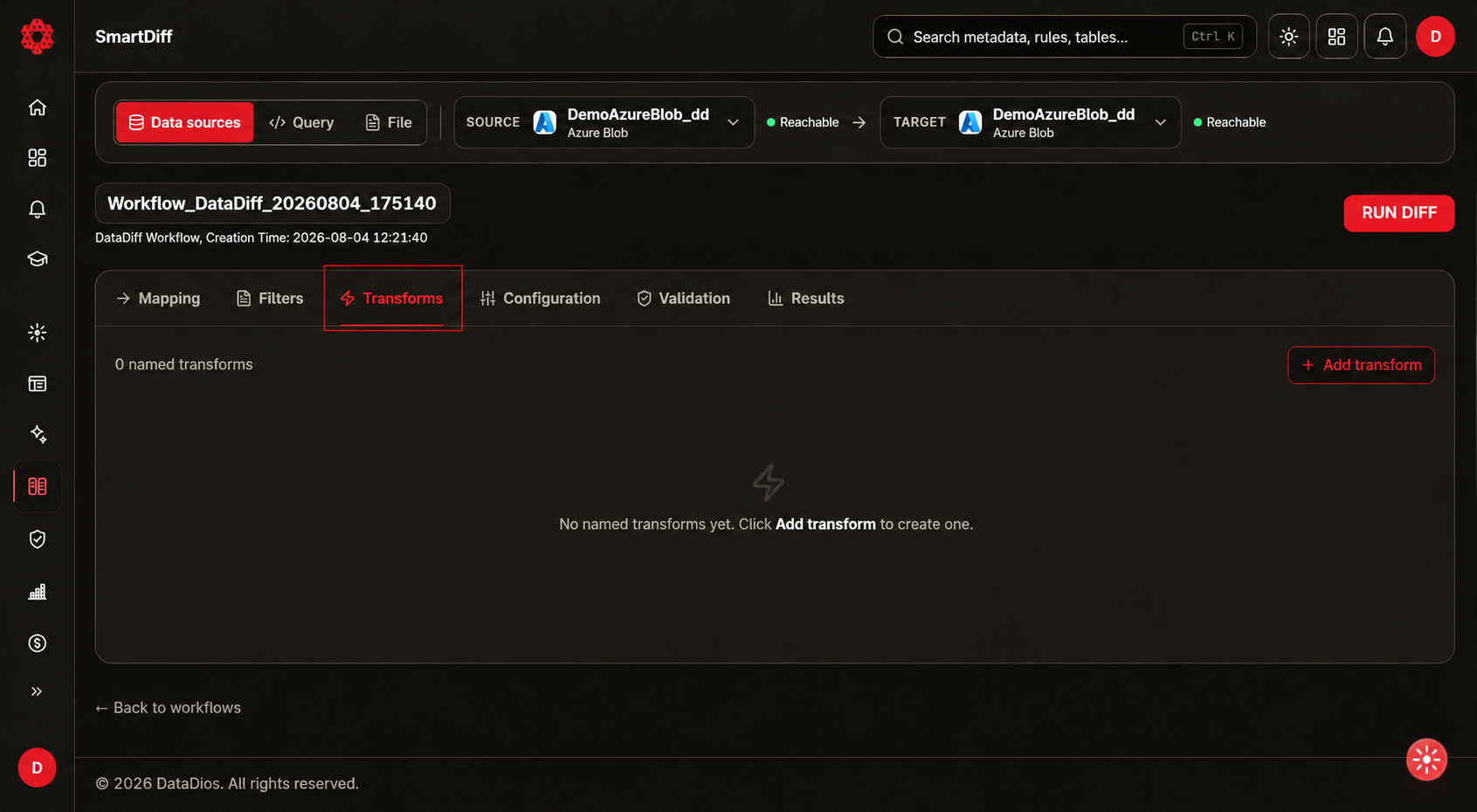
Task: Click the target Reachable status text
Action: tap(1236, 122)
